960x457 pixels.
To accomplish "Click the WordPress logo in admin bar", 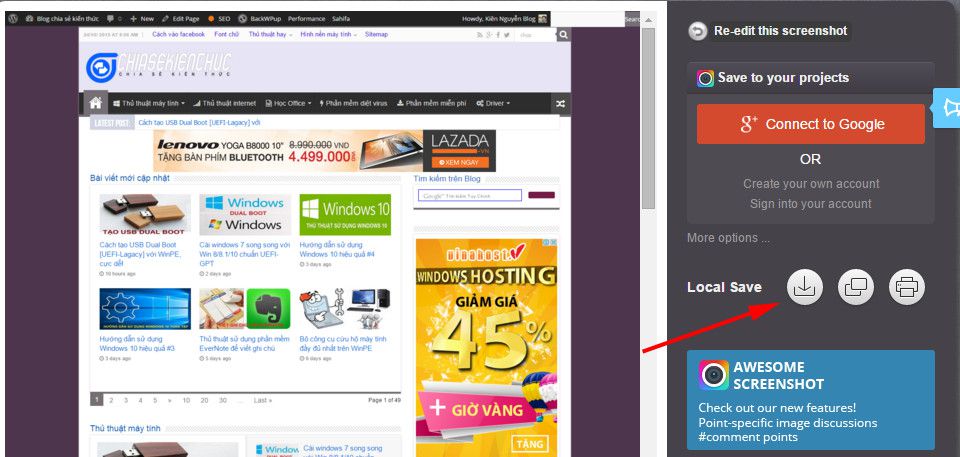I will click(13, 18).
